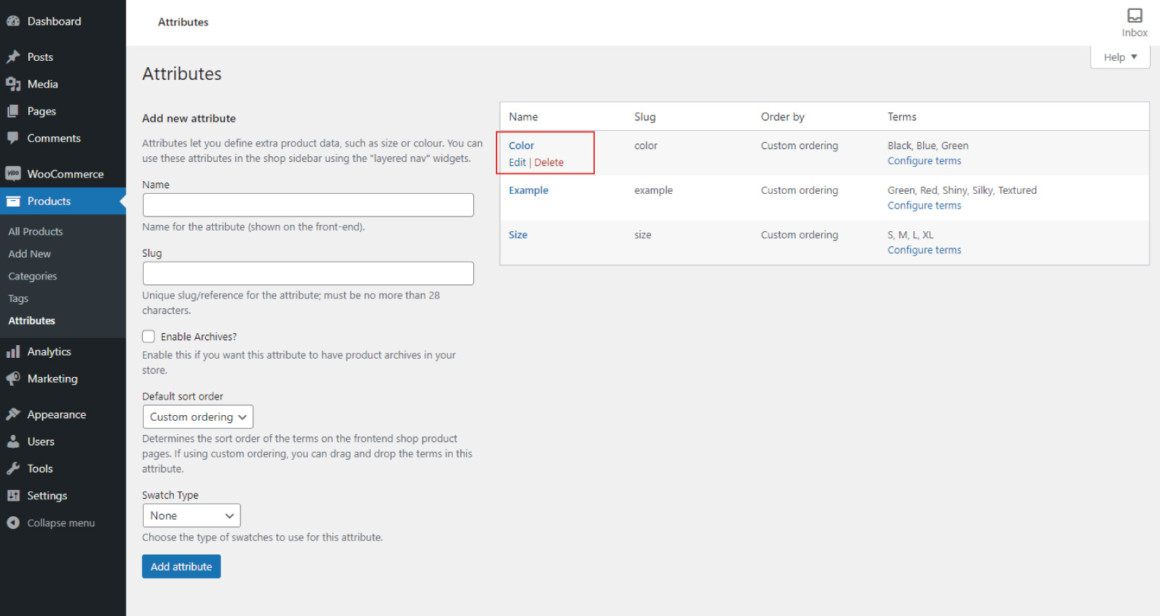Configure terms for Color attribute
The width and height of the screenshot is (1160, 616).
(924, 160)
